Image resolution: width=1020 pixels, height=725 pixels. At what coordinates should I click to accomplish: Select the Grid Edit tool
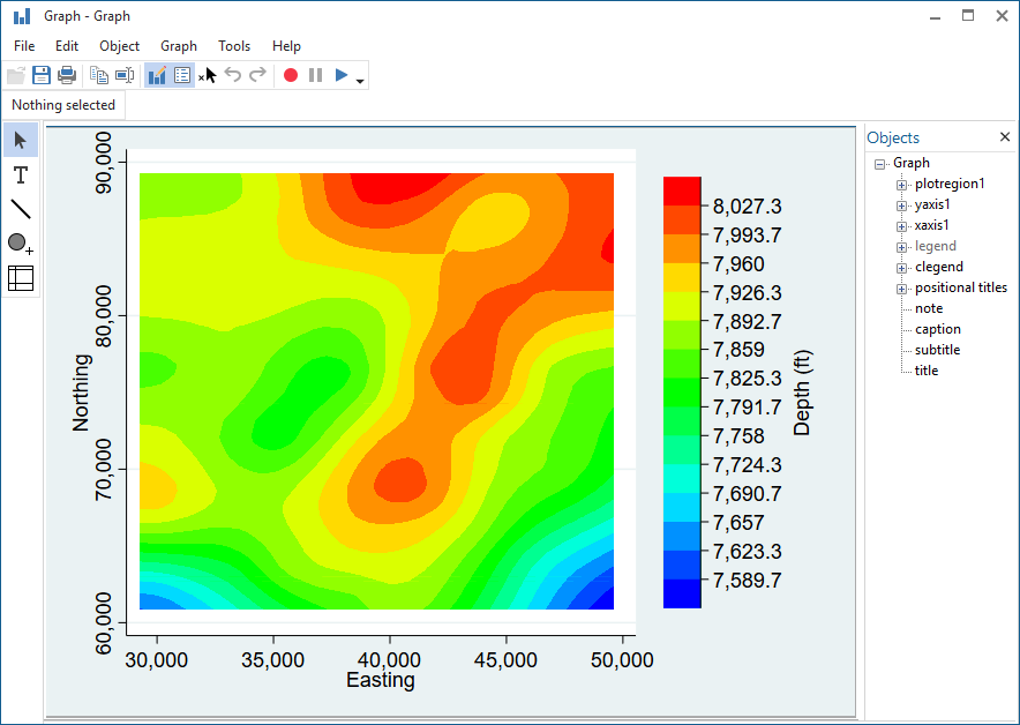tap(21, 278)
